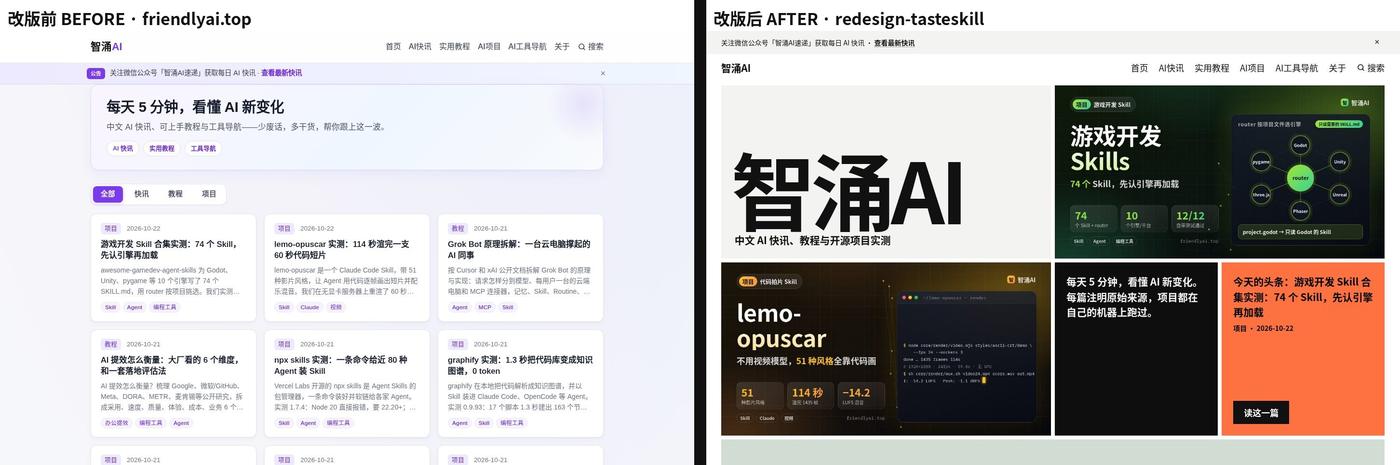Click the 项目 badge on the 游戏开发 Skill card
The width and height of the screenshot is (1400, 465).
[x=111, y=228]
